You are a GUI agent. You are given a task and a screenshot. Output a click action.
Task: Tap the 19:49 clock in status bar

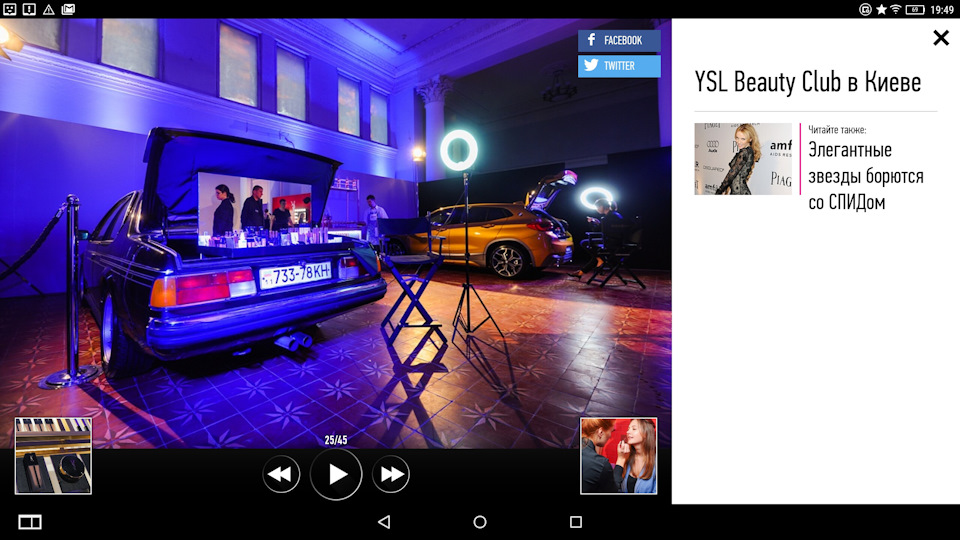click(942, 9)
